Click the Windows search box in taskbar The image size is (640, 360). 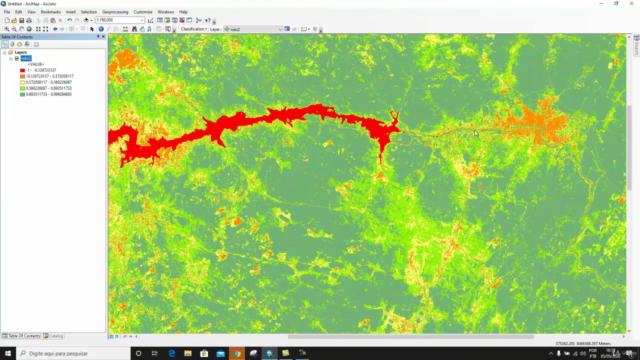tap(73, 353)
